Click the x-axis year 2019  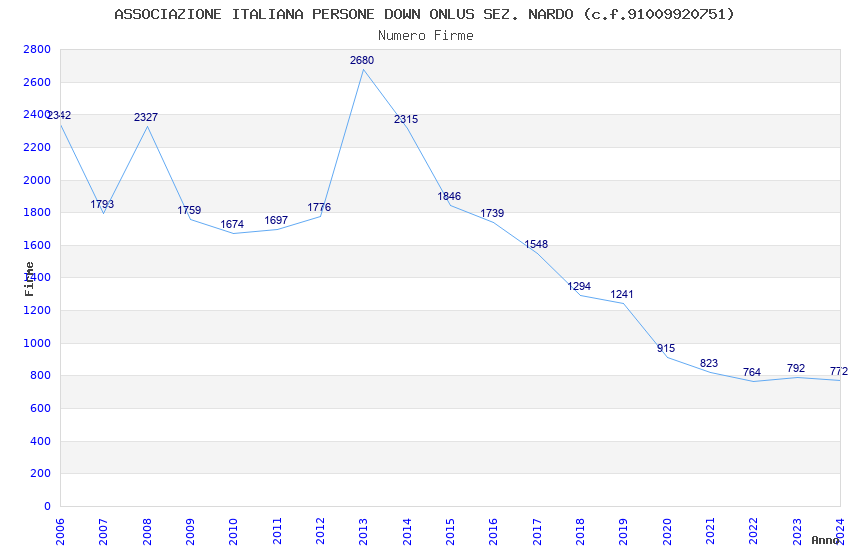pyautogui.click(x=623, y=531)
